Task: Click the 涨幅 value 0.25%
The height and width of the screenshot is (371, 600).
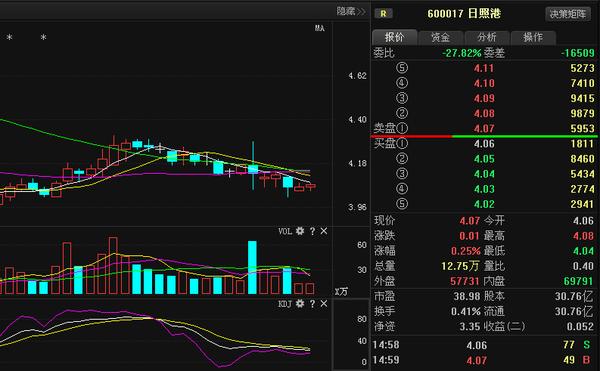Action: coord(465,251)
